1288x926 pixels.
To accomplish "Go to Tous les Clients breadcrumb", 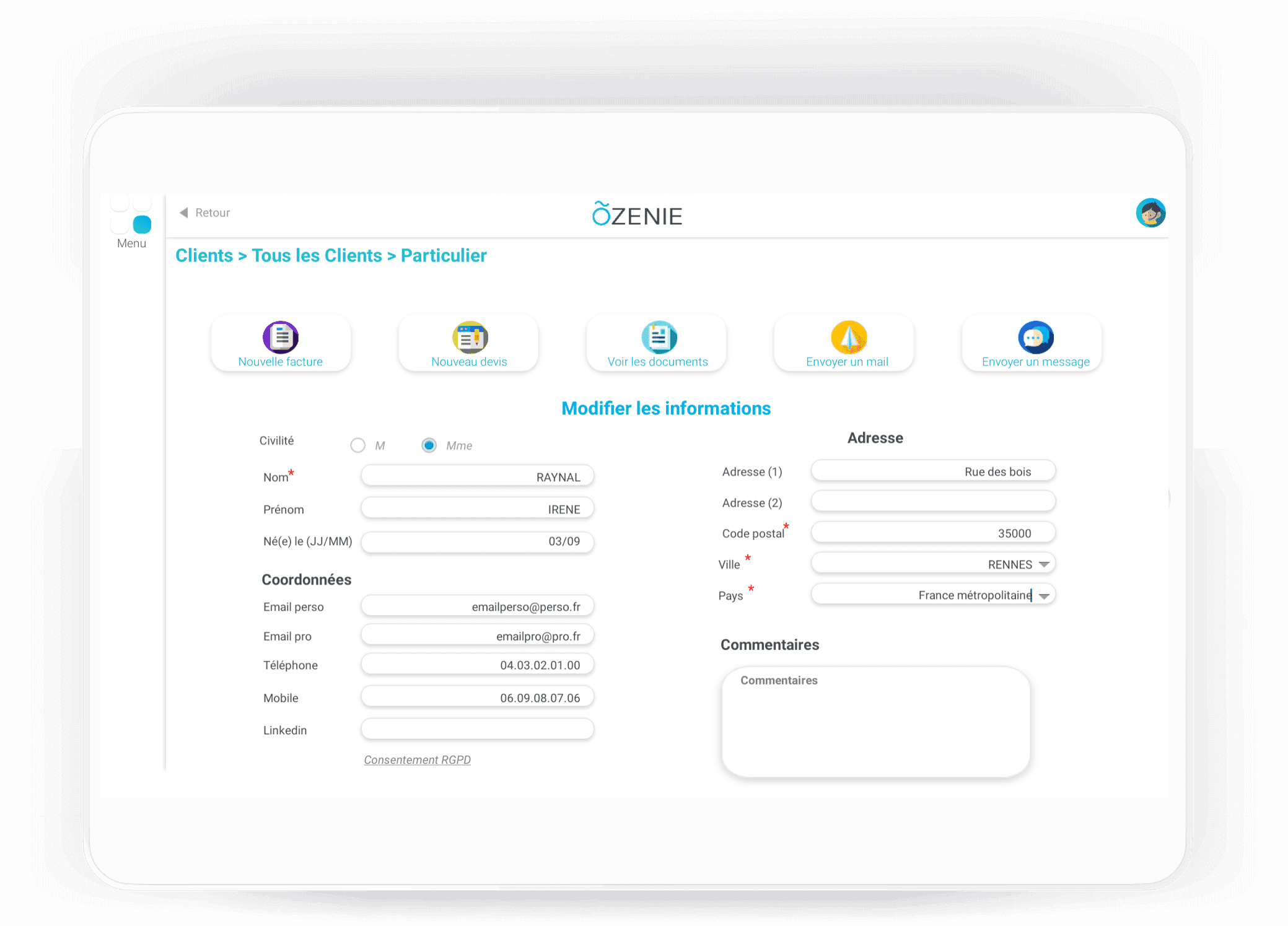I will (317, 256).
